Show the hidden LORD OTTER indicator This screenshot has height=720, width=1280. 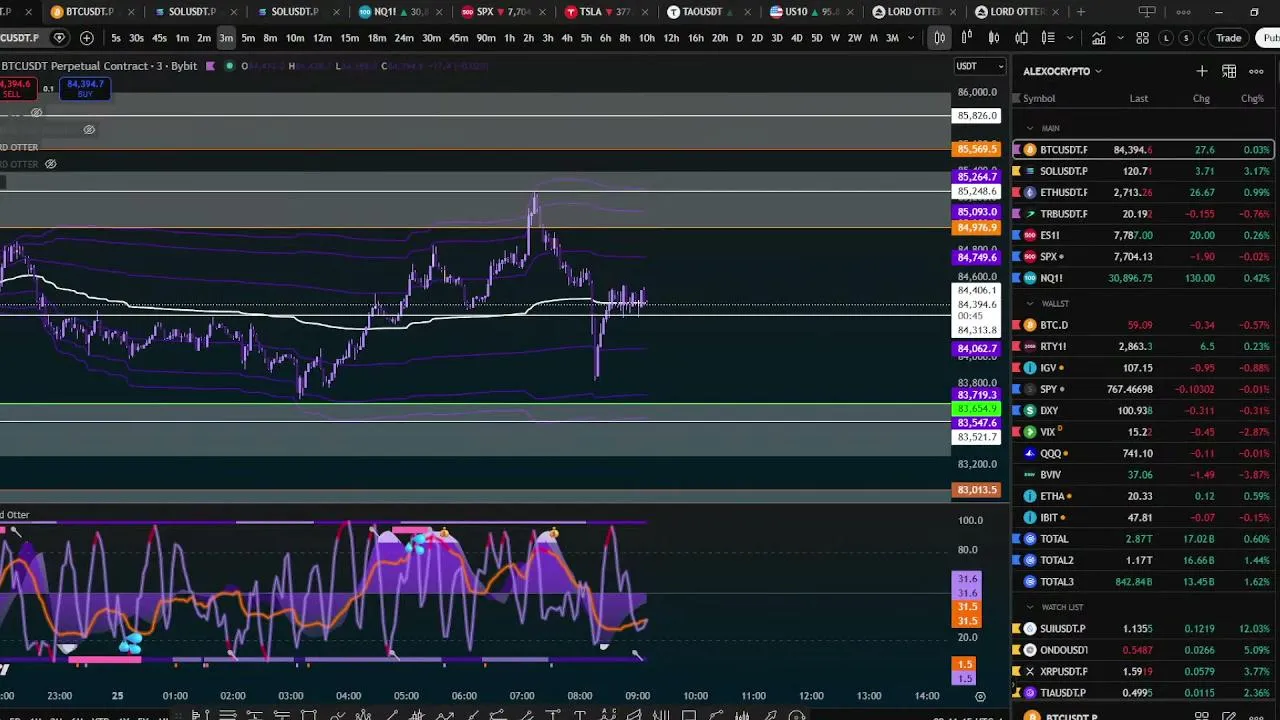point(50,164)
